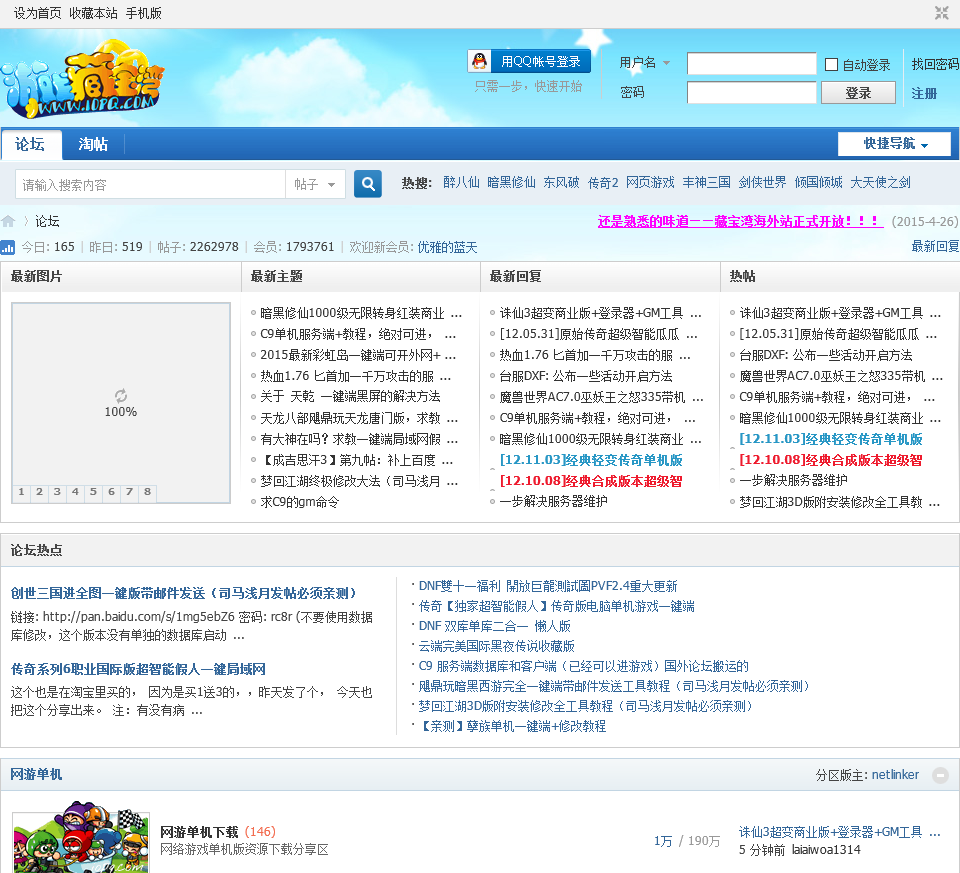960x873 pixels.
Task: Click 用QQ帐号登录 button
Action: (x=530, y=61)
